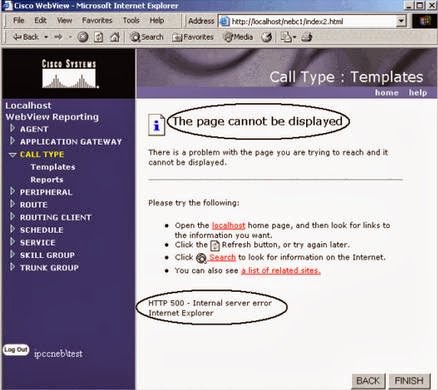This screenshot has width=438, height=390.
Task: Open the Media toolbar button
Action: tap(239, 37)
